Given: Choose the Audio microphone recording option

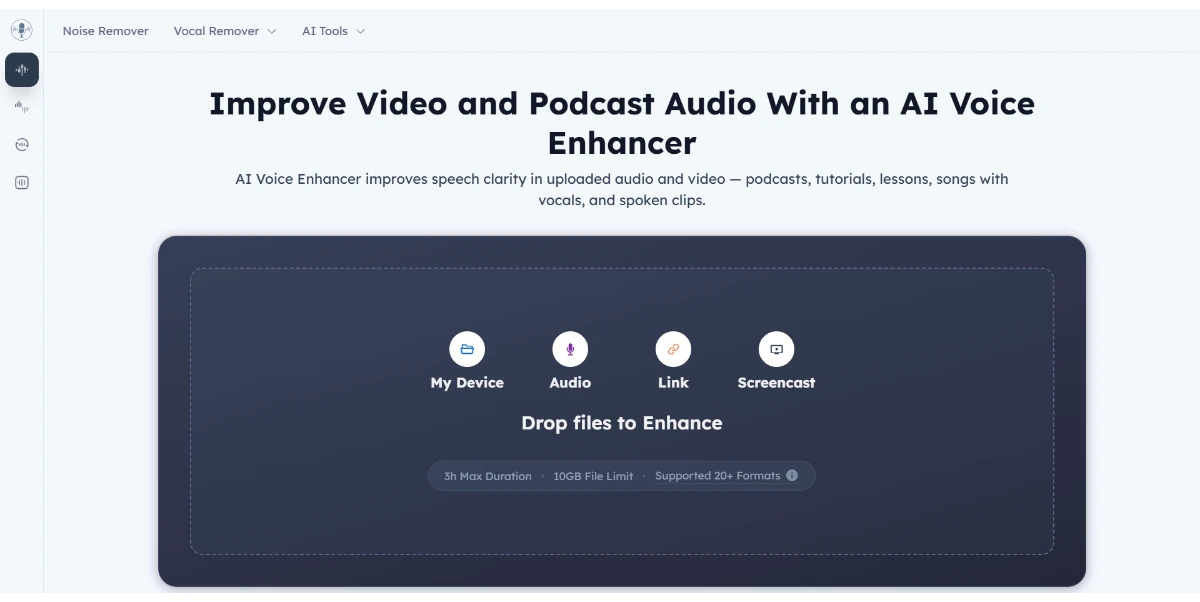Looking at the screenshot, I should tap(570, 361).
